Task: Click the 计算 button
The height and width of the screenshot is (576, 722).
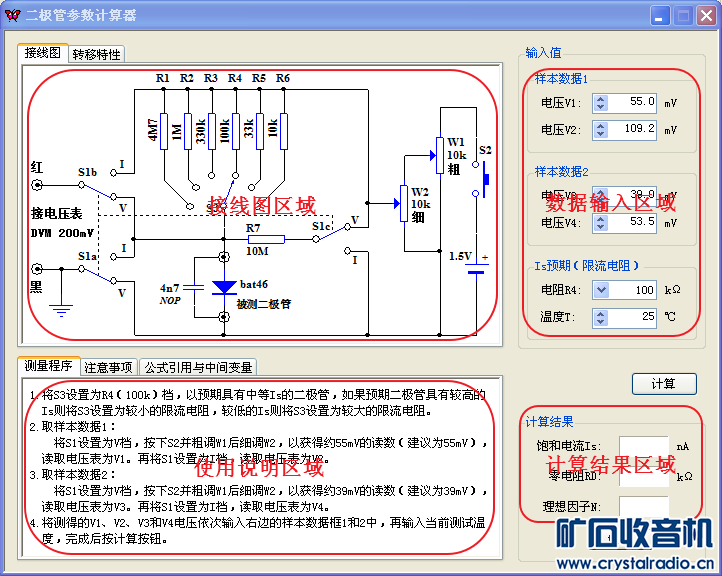Action: pyautogui.click(x=664, y=384)
